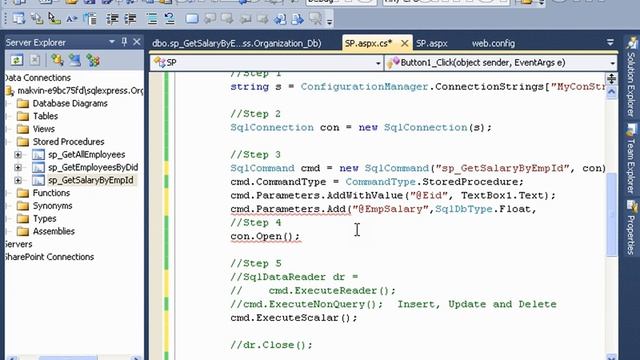Select Servers node in Server Explorer
Screen dimensions: 640x360
pos(18,244)
